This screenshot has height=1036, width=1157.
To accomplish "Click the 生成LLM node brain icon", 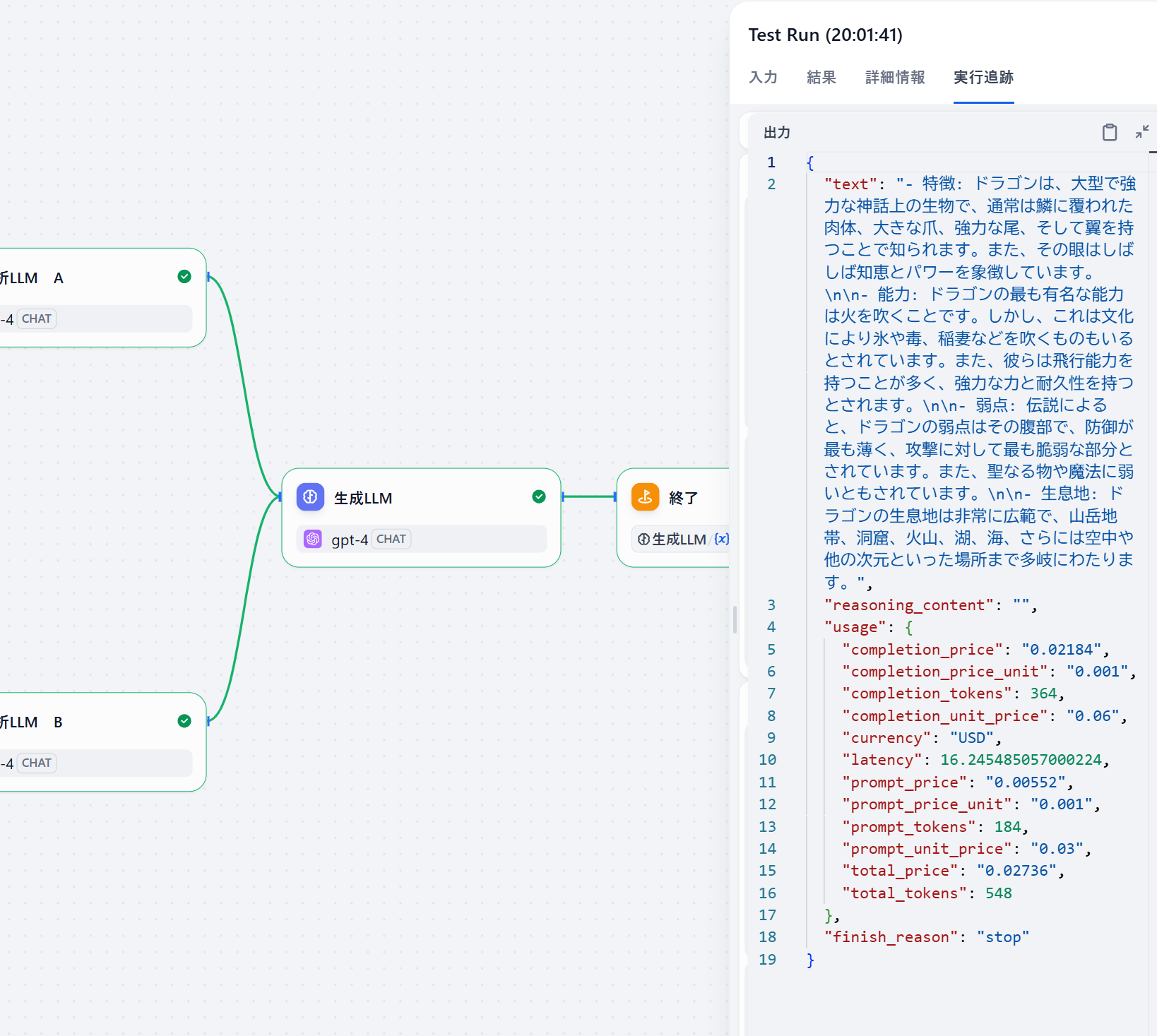I will [x=310, y=497].
